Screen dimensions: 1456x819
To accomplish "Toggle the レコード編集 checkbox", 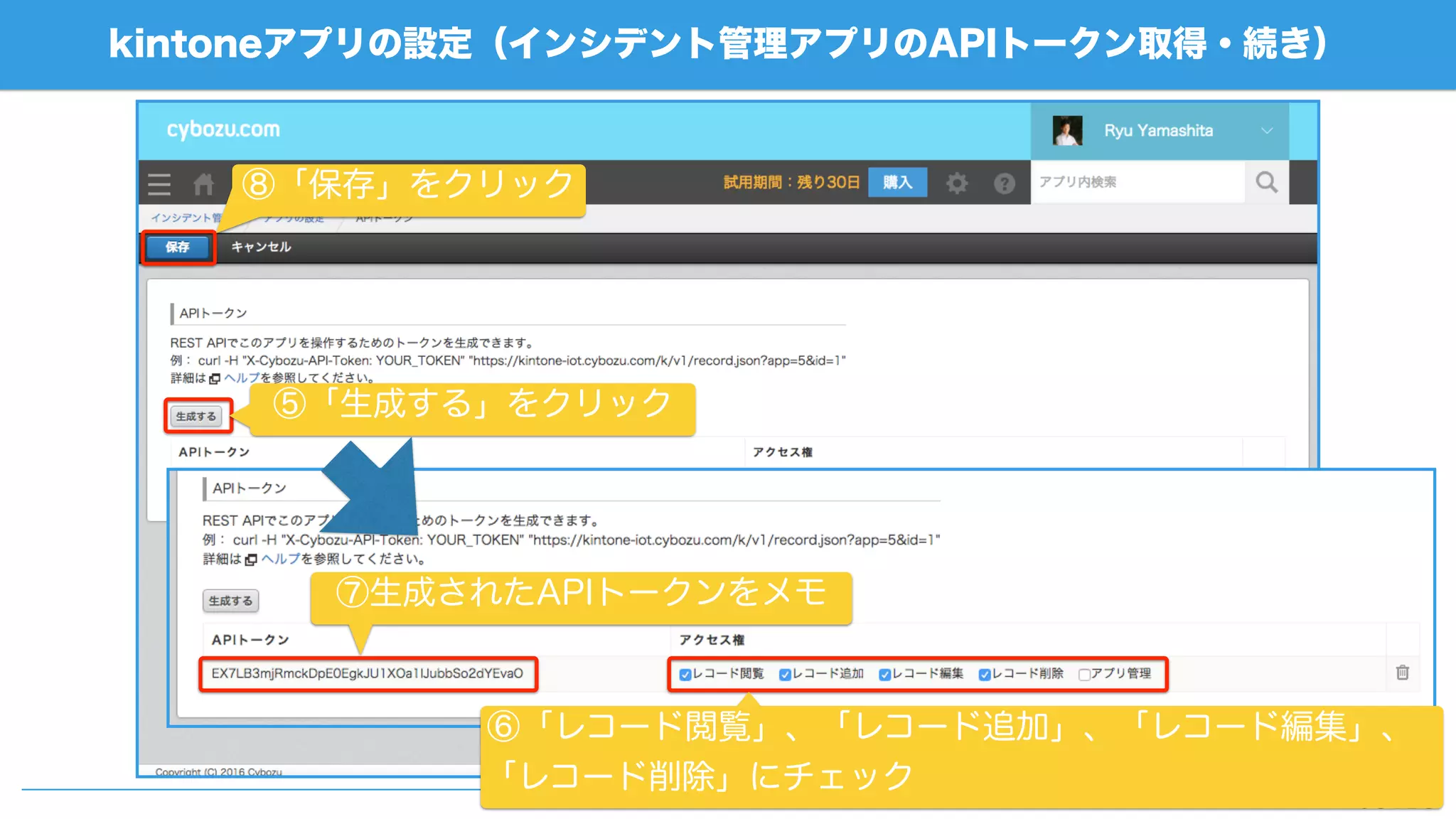I will coord(884,674).
